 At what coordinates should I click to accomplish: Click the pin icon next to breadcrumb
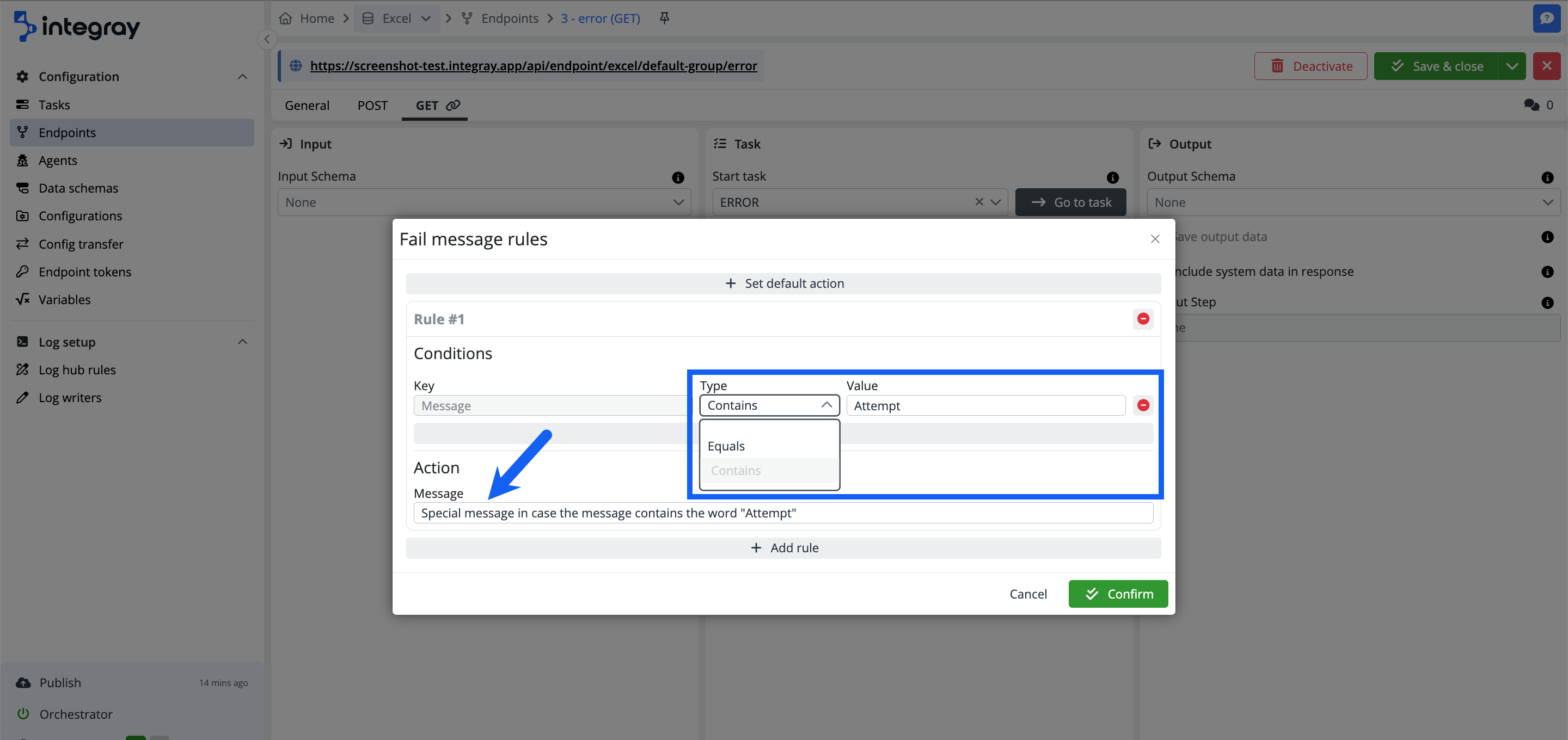pos(664,18)
